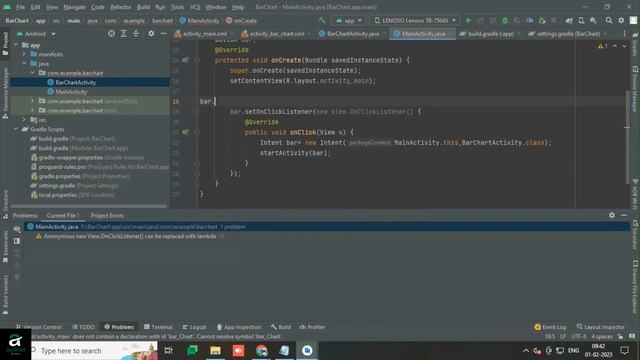Open File Explorer from taskbar
The image size is (640, 360).
[215, 351]
